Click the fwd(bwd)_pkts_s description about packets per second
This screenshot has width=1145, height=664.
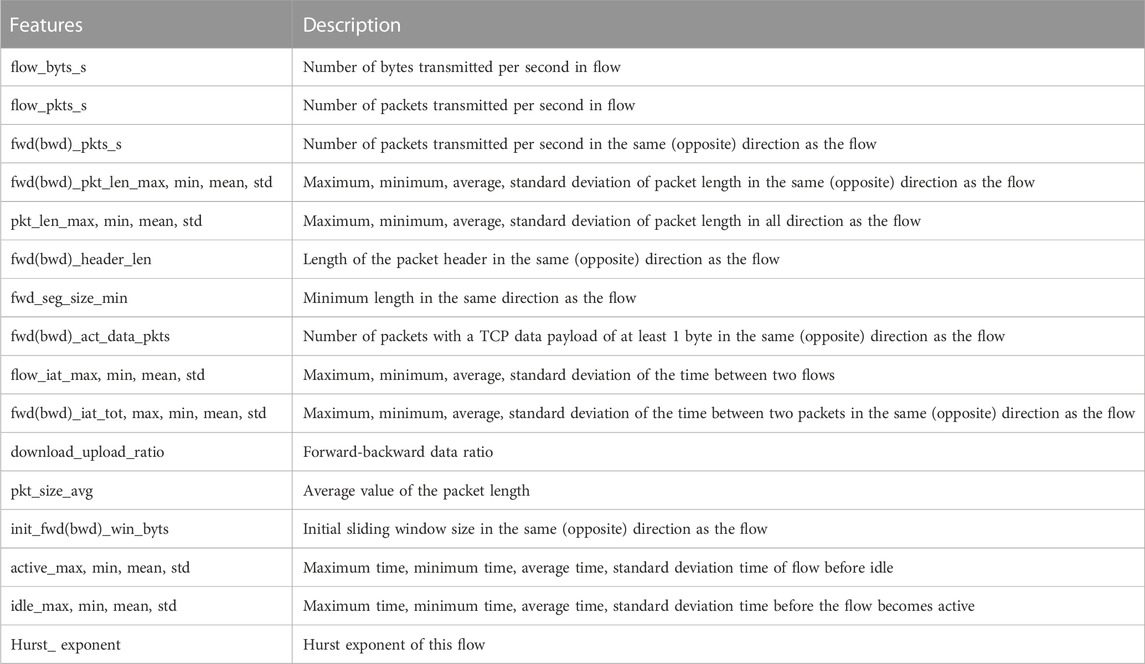[x=719, y=144]
